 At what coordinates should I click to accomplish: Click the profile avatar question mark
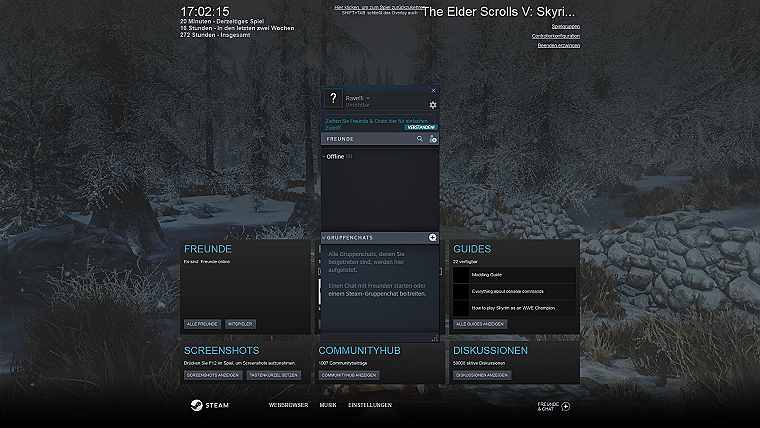click(x=333, y=100)
